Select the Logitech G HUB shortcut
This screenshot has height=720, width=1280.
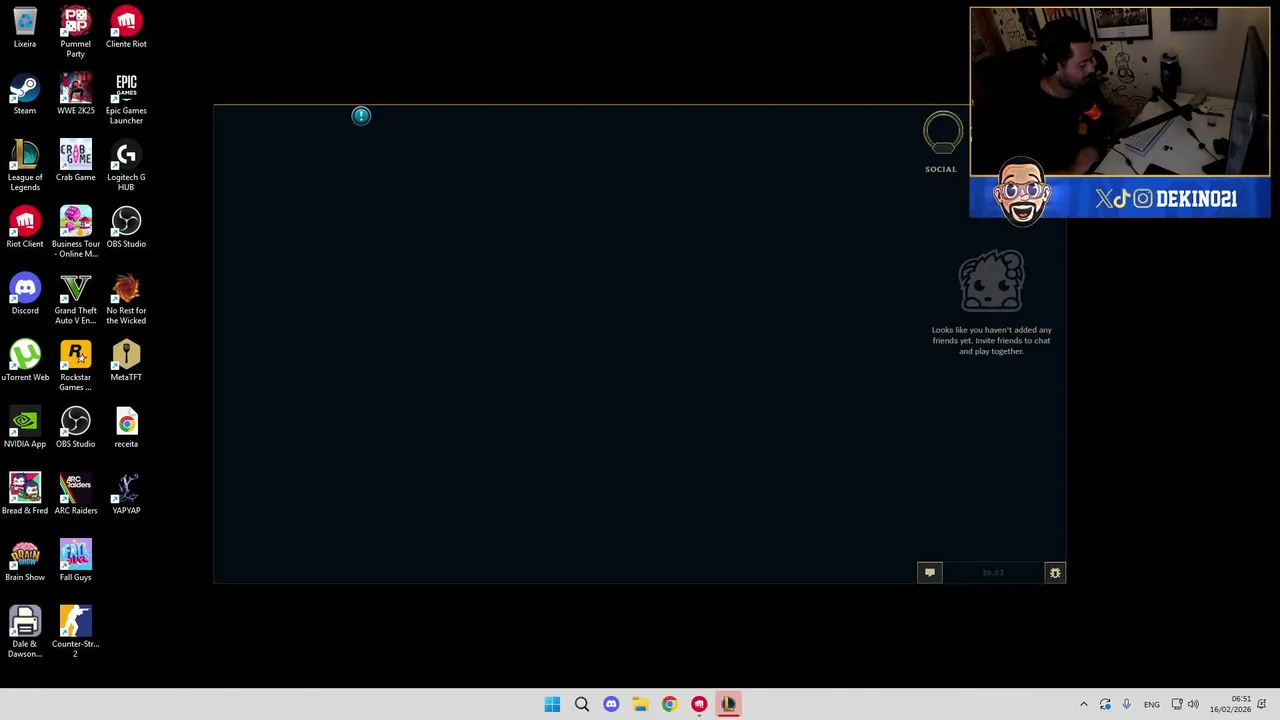click(x=126, y=166)
